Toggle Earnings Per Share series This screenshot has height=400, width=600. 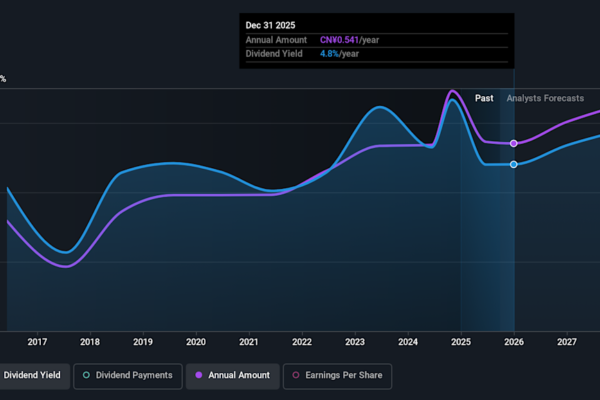(339, 376)
